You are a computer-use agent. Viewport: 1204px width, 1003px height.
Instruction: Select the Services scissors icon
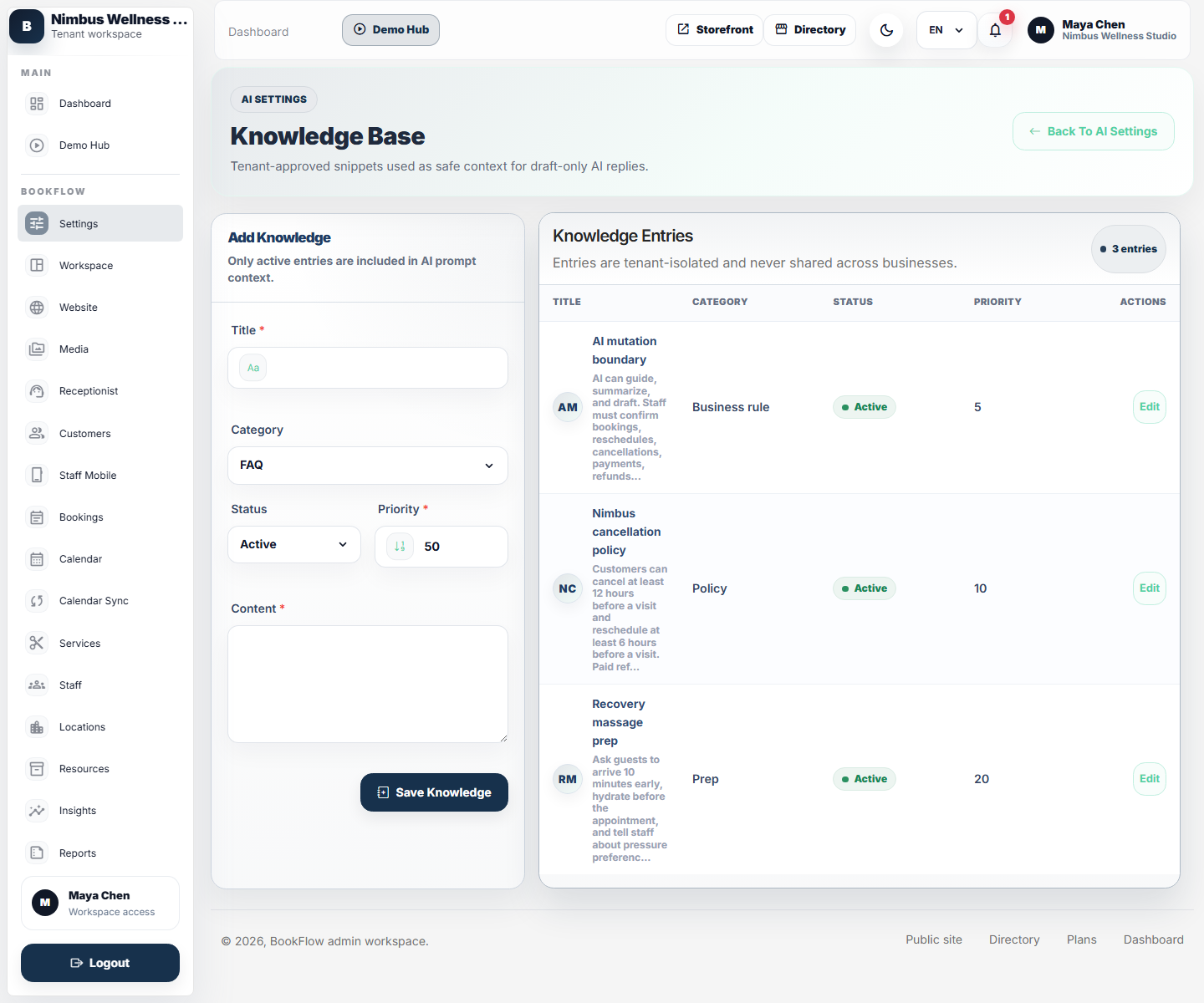[x=37, y=644]
